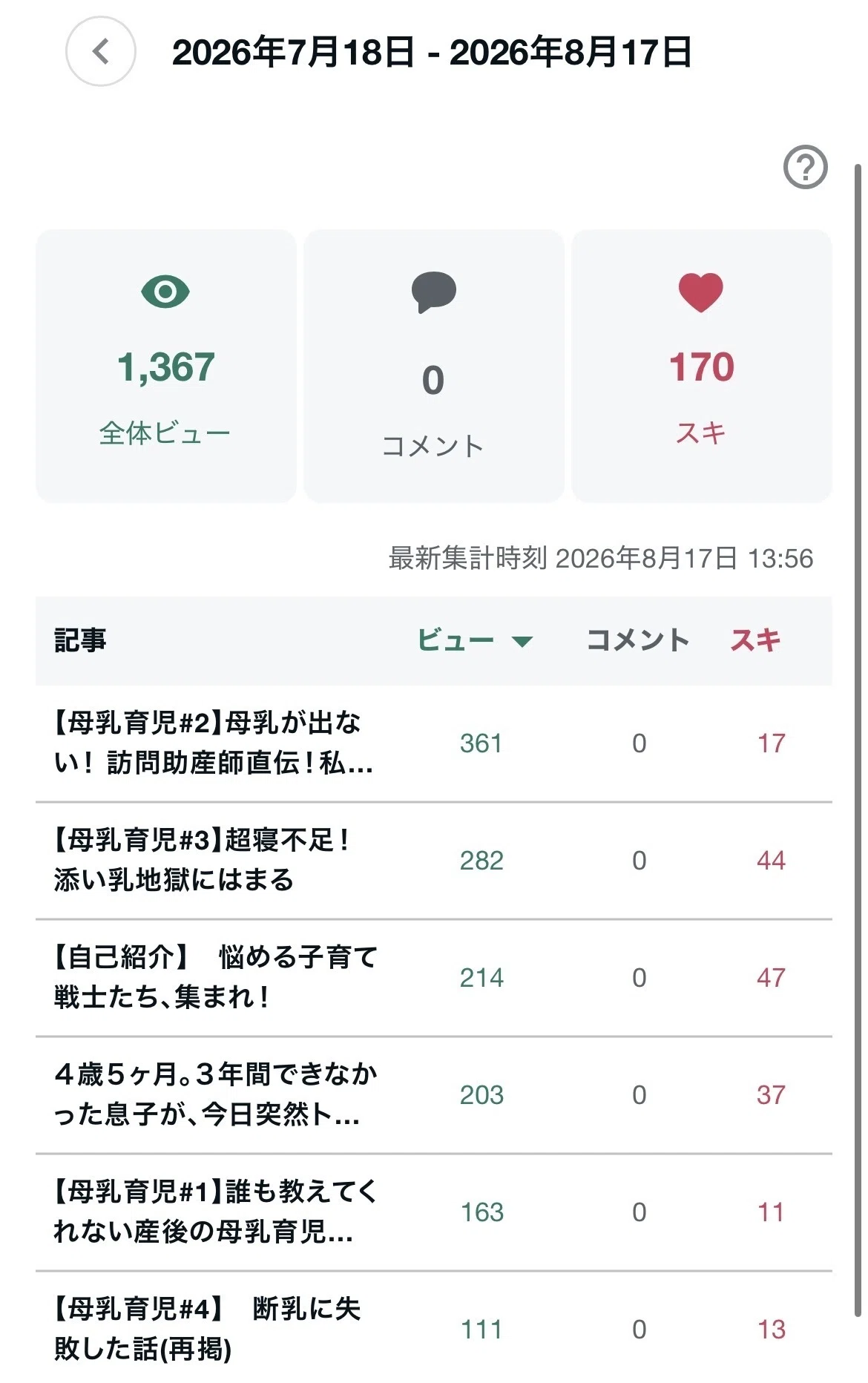Click the red heart likes icon
Image resolution: width=868 pixels, height=1383 pixels.
pos(701,292)
